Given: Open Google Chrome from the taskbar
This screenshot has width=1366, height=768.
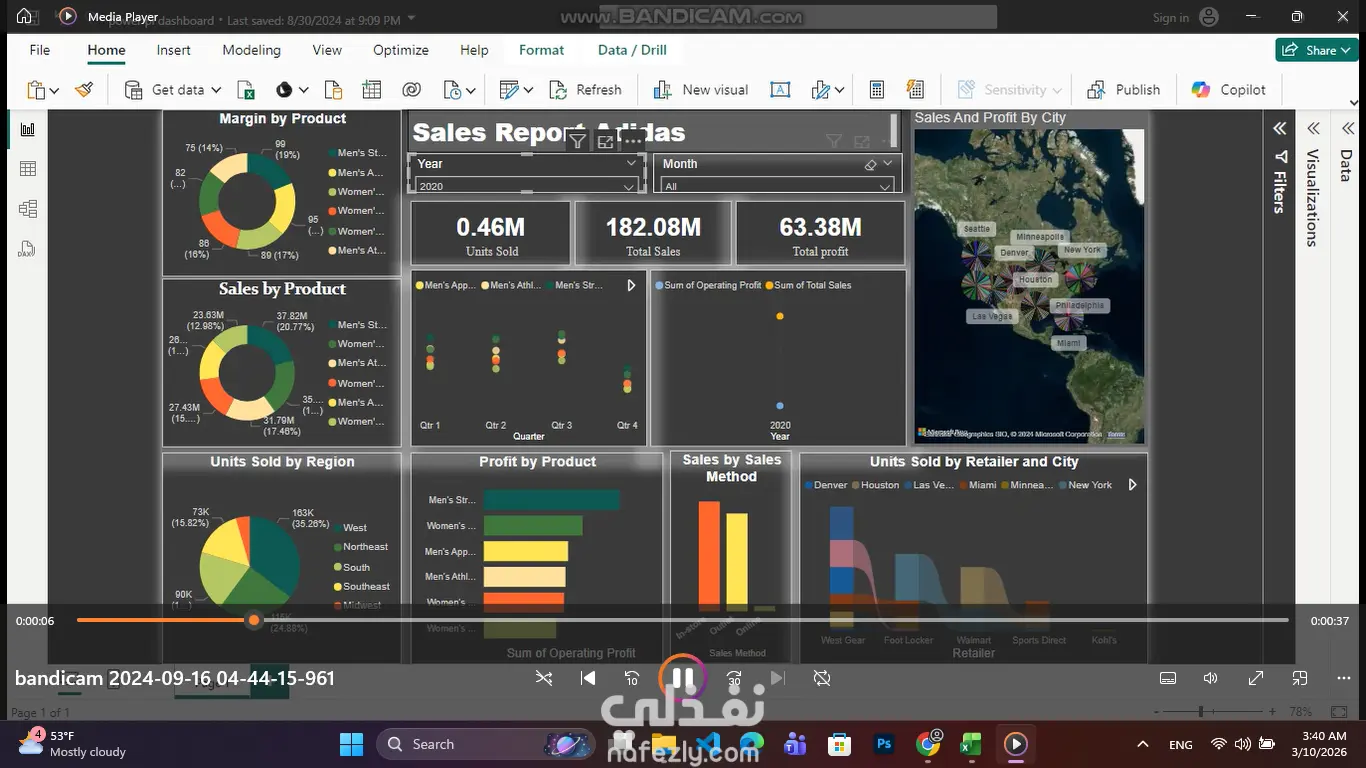Looking at the screenshot, I should (x=927, y=744).
